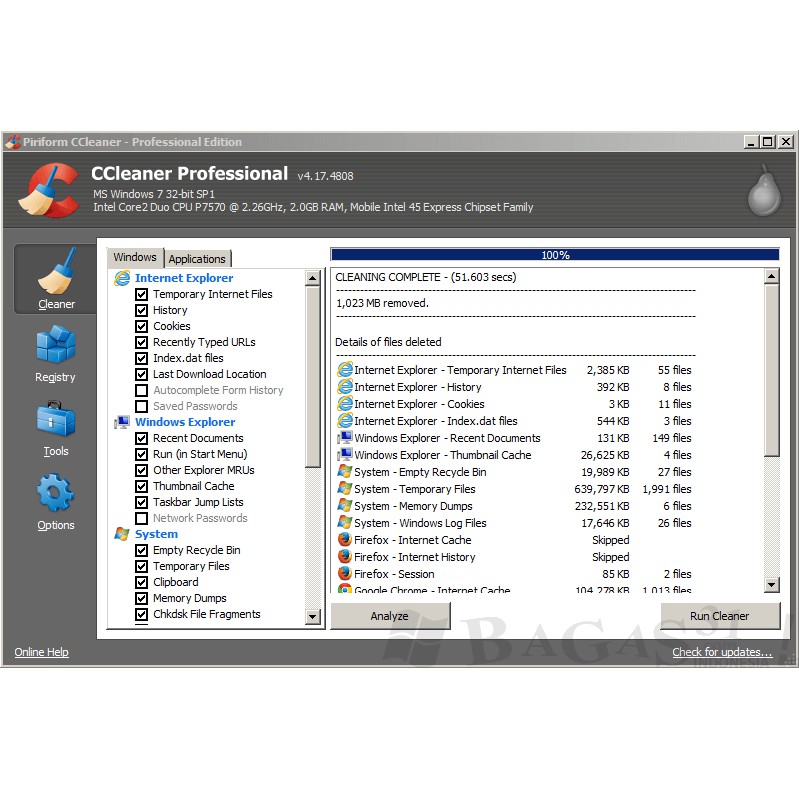Click Firefox icon beside Internet History result
The width and height of the screenshot is (799, 799).
coord(345,557)
